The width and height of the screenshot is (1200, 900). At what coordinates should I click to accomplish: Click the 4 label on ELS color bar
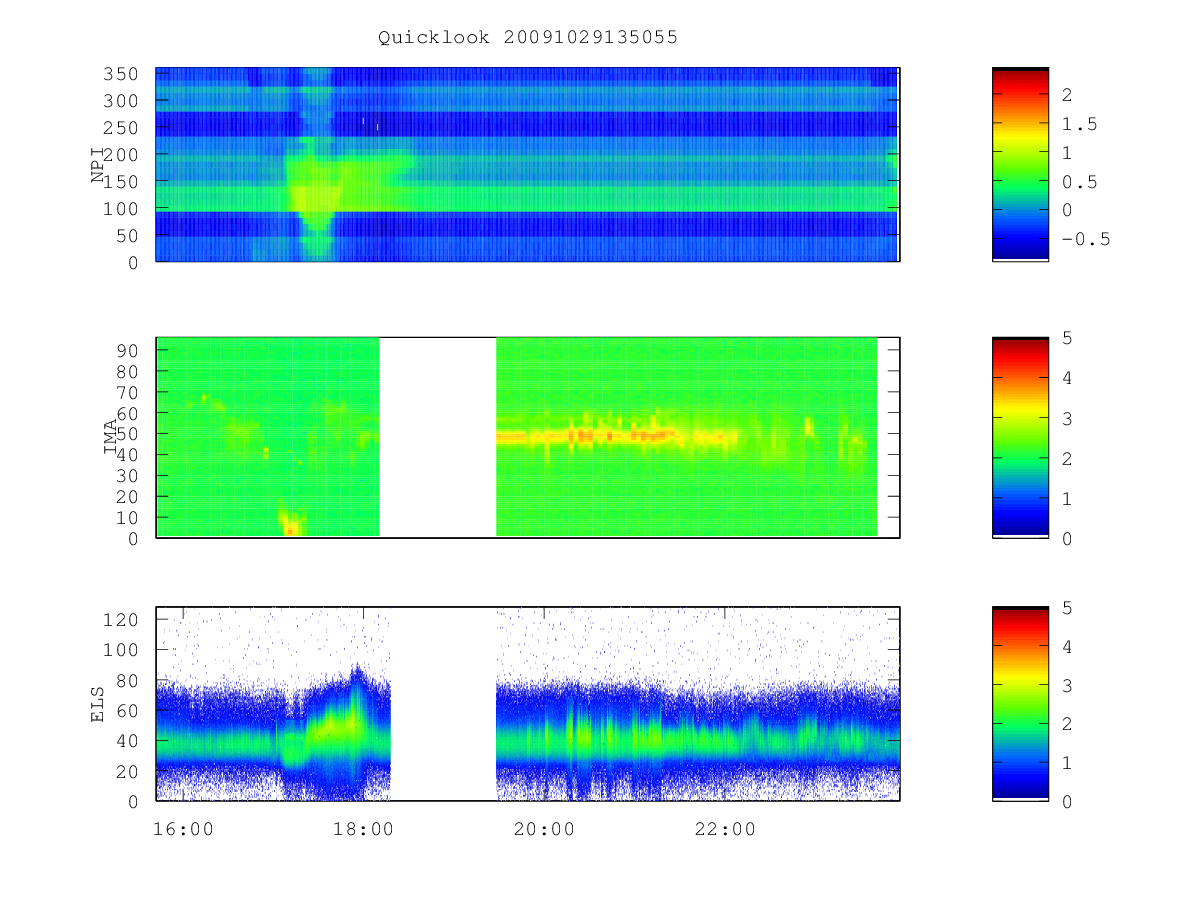coord(1067,646)
